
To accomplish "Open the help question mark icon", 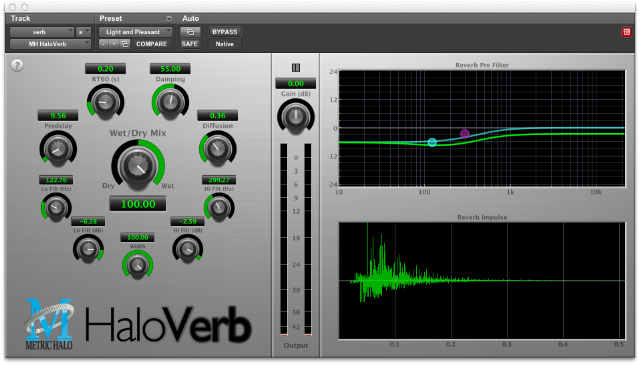I will pyautogui.click(x=17, y=65).
